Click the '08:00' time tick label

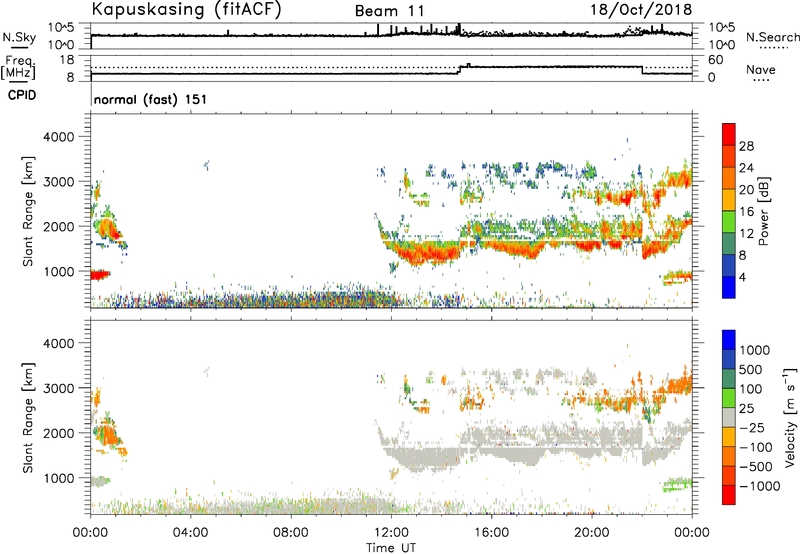click(291, 532)
